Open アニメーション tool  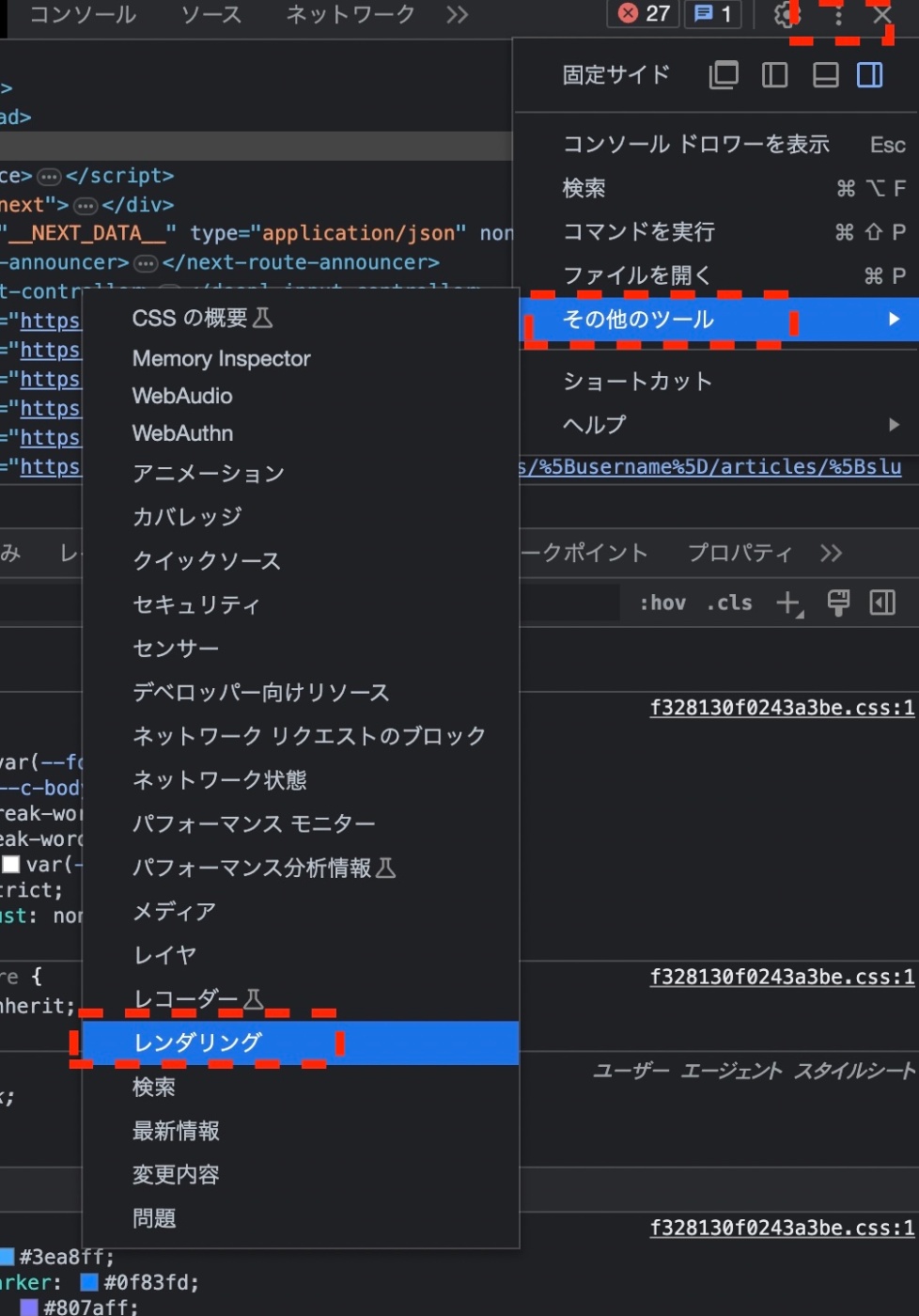[301, 473]
